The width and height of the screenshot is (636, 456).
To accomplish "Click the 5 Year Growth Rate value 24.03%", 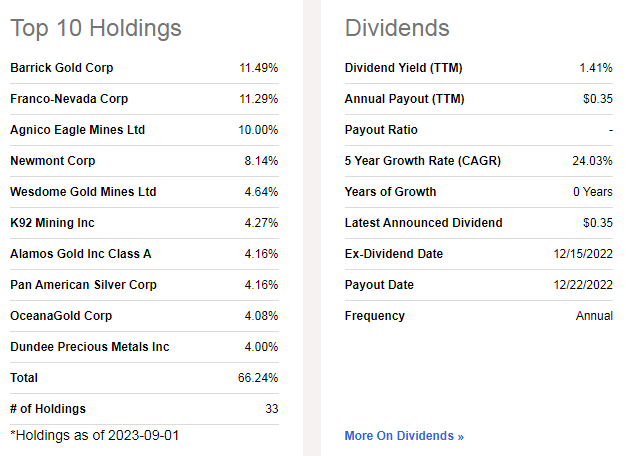I will (592, 161).
